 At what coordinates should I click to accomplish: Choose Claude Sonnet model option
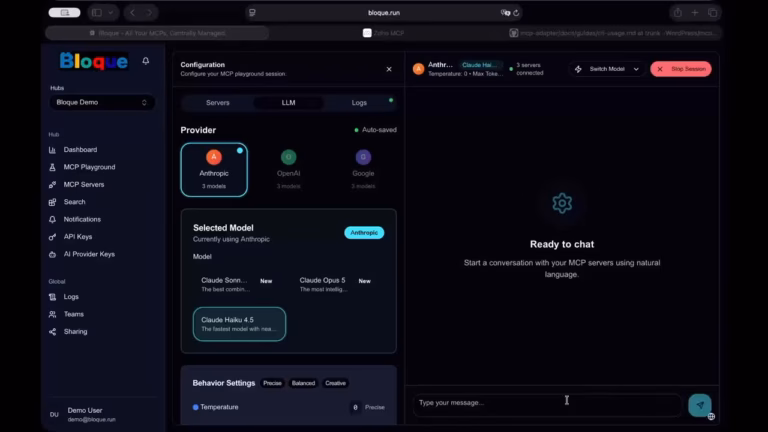click(x=239, y=285)
